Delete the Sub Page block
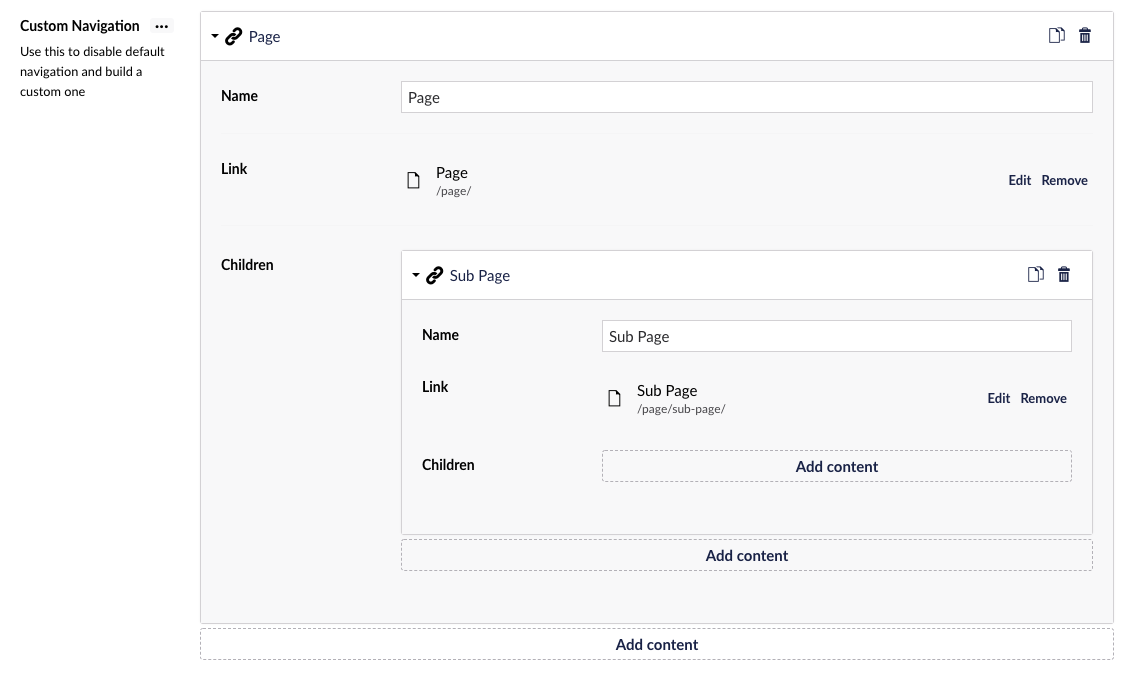1133x676 pixels. [1064, 275]
